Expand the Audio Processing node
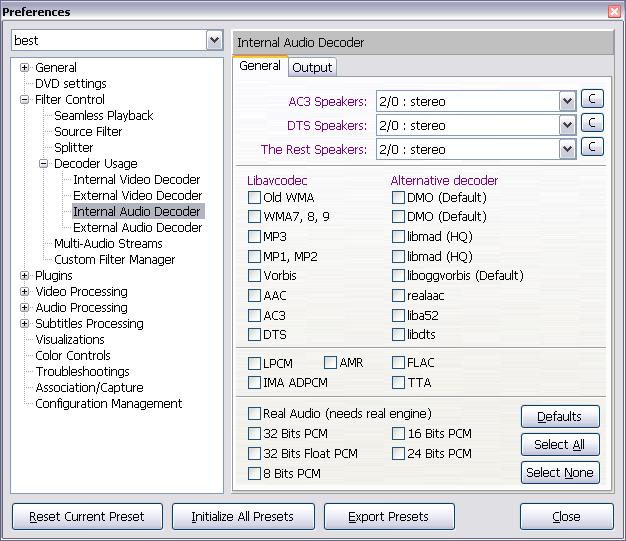The width and height of the screenshot is (626, 541). 25,308
